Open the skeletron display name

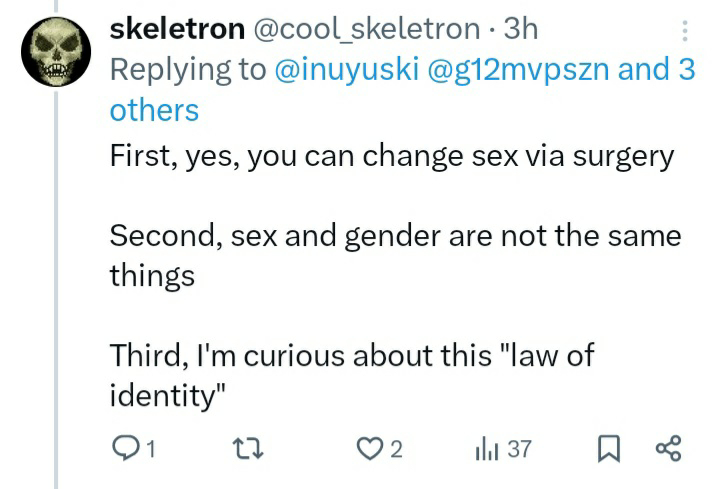pyautogui.click(x=177, y=29)
